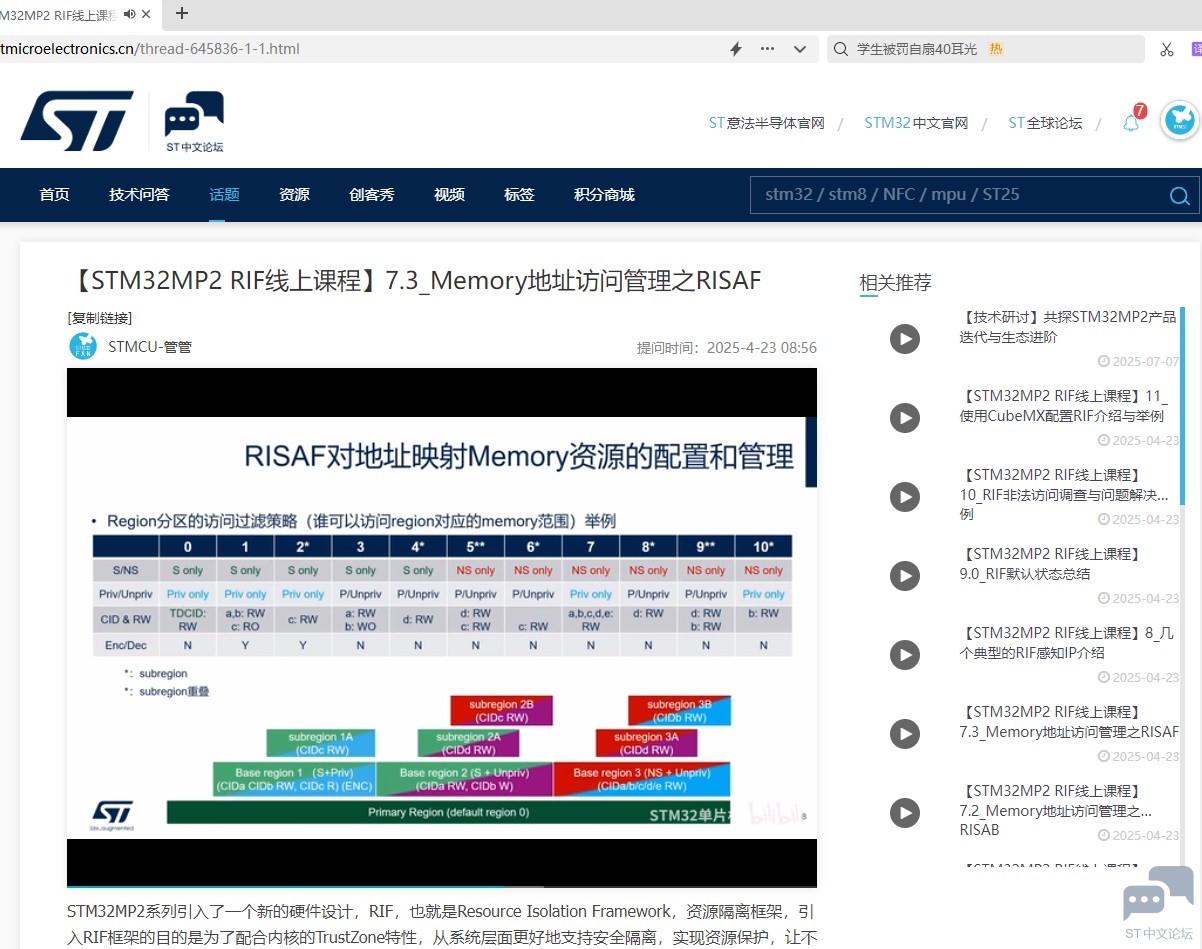The height and width of the screenshot is (949, 1202).
Task: Click the forum search field stm32 / stm8
Action: [955, 195]
